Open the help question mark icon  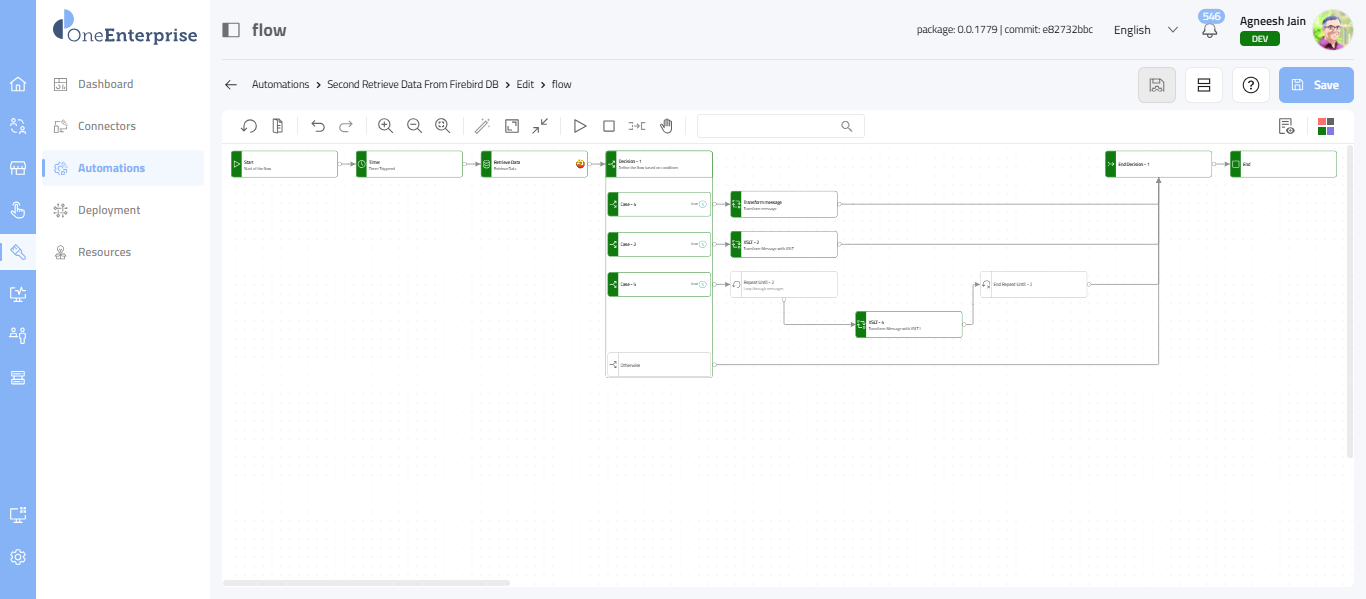(1250, 85)
